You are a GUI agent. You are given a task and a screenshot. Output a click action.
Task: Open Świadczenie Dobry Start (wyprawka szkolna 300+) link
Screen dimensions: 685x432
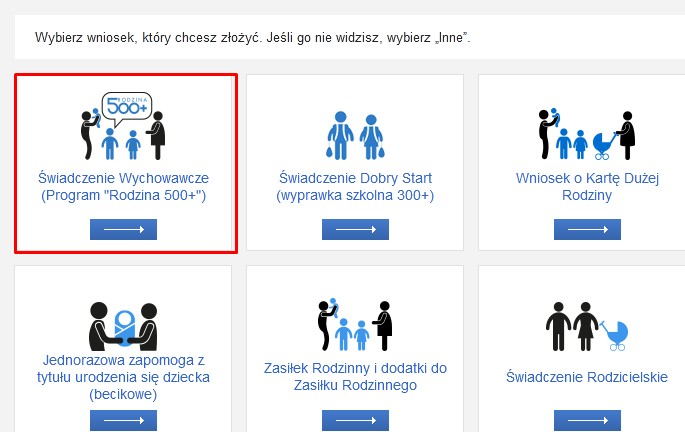pyautogui.click(x=355, y=187)
